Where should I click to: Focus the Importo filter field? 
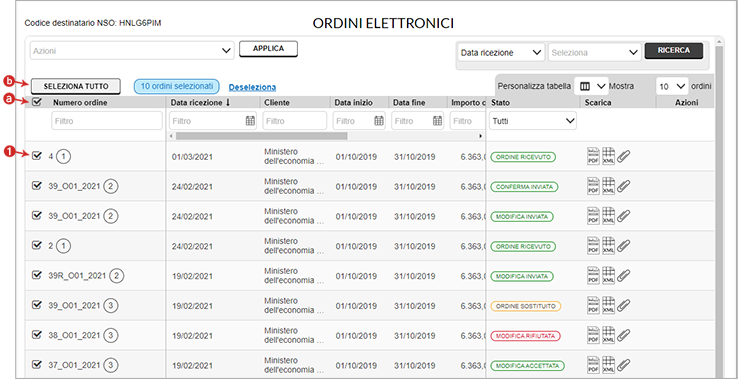467,121
